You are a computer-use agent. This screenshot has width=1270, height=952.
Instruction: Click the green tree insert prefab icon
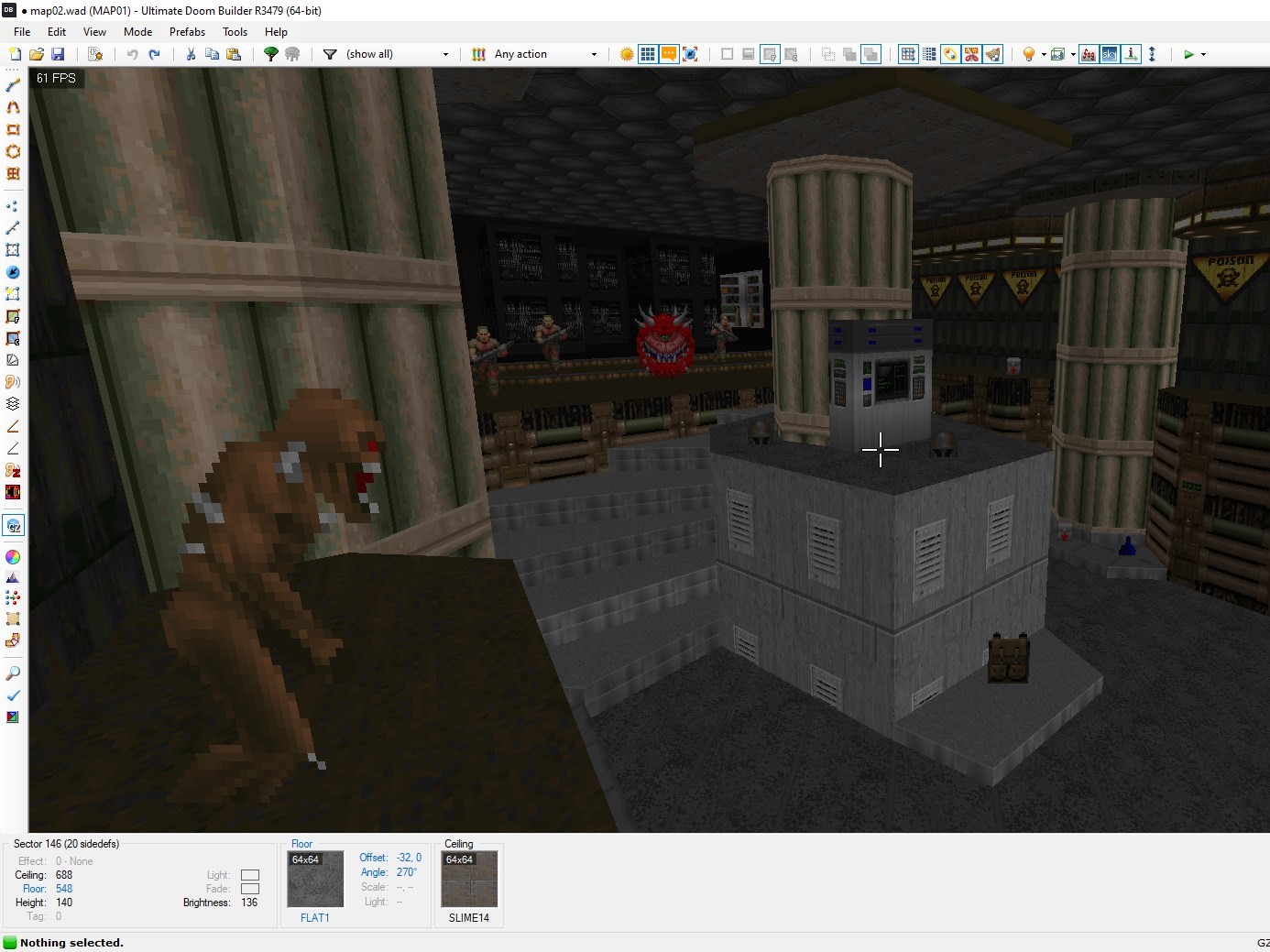point(271,54)
